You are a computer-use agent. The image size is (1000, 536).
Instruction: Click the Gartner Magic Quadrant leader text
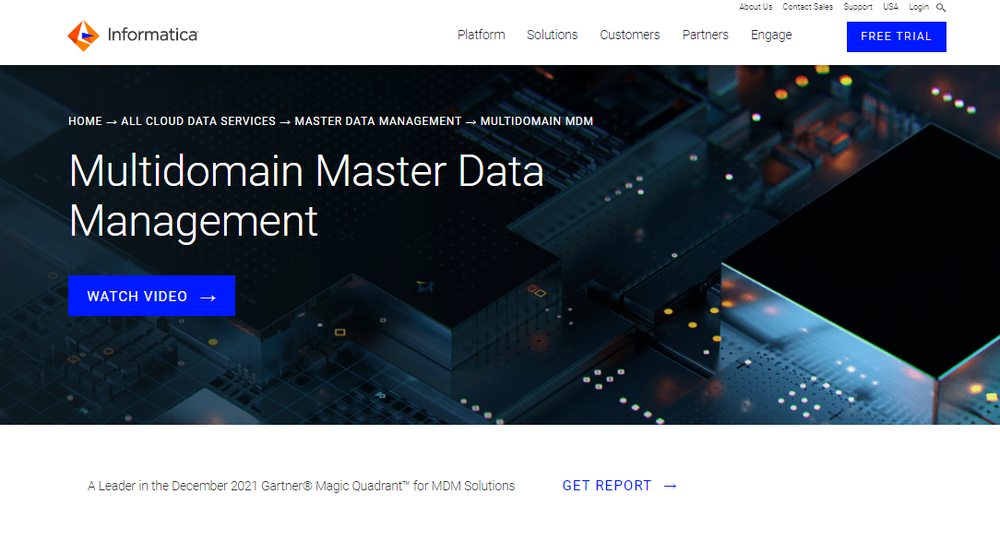[x=301, y=486]
